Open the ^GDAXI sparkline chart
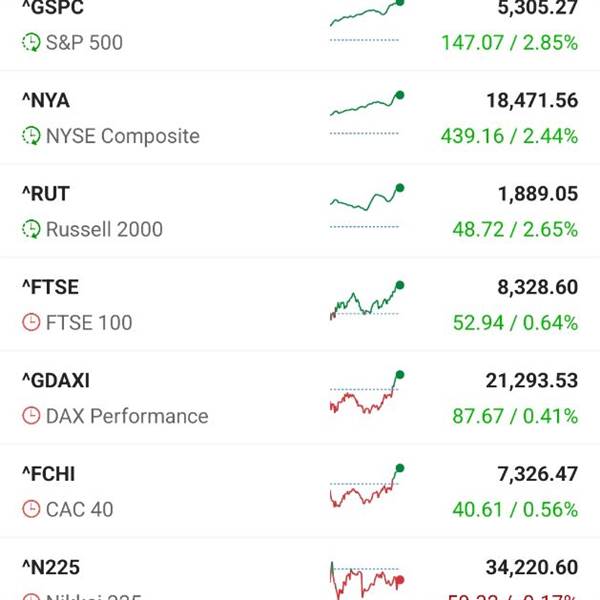Screen dimensions: 600x600 pos(367,392)
